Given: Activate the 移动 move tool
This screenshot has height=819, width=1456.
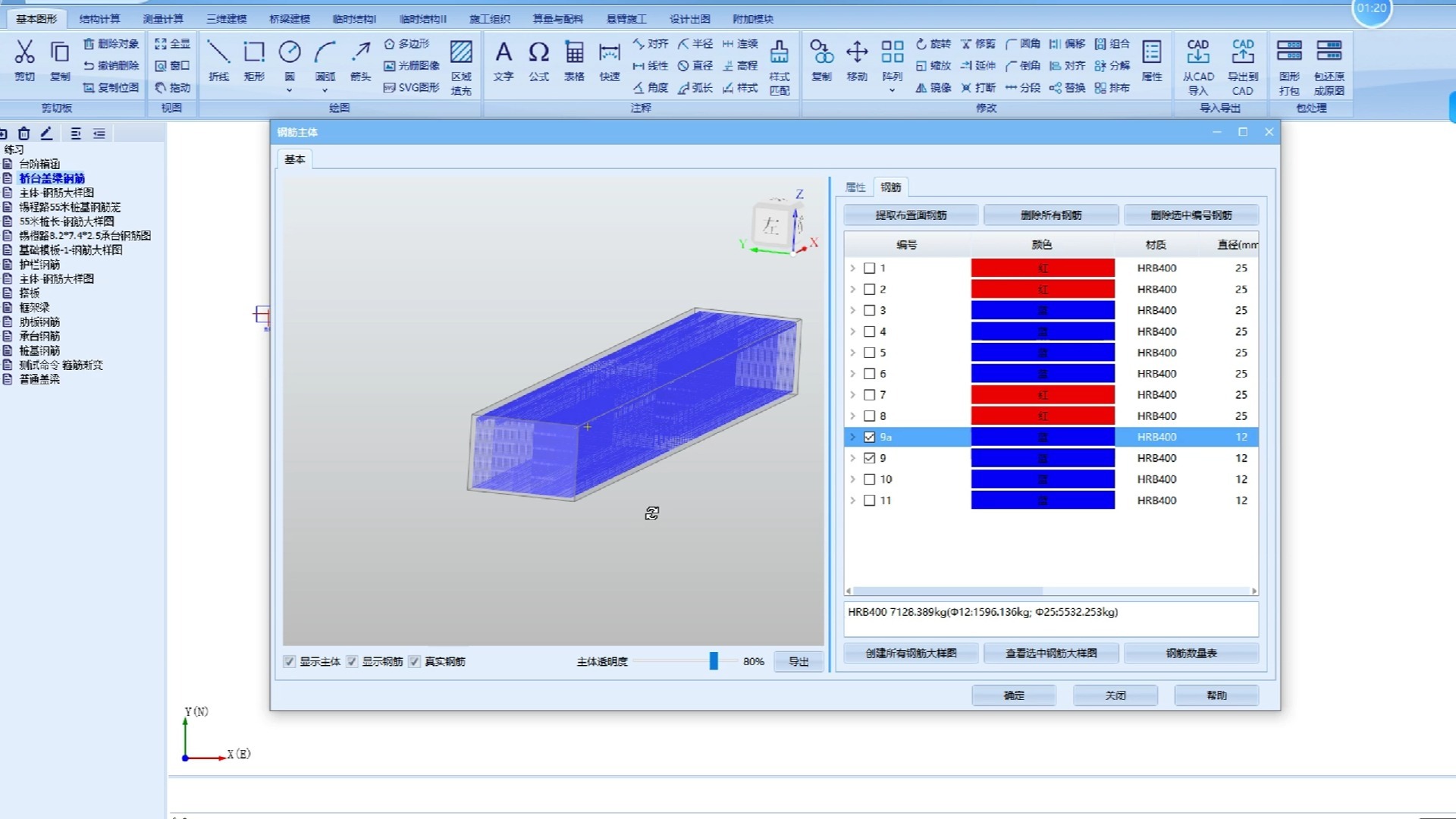Looking at the screenshot, I should (857, 60).
